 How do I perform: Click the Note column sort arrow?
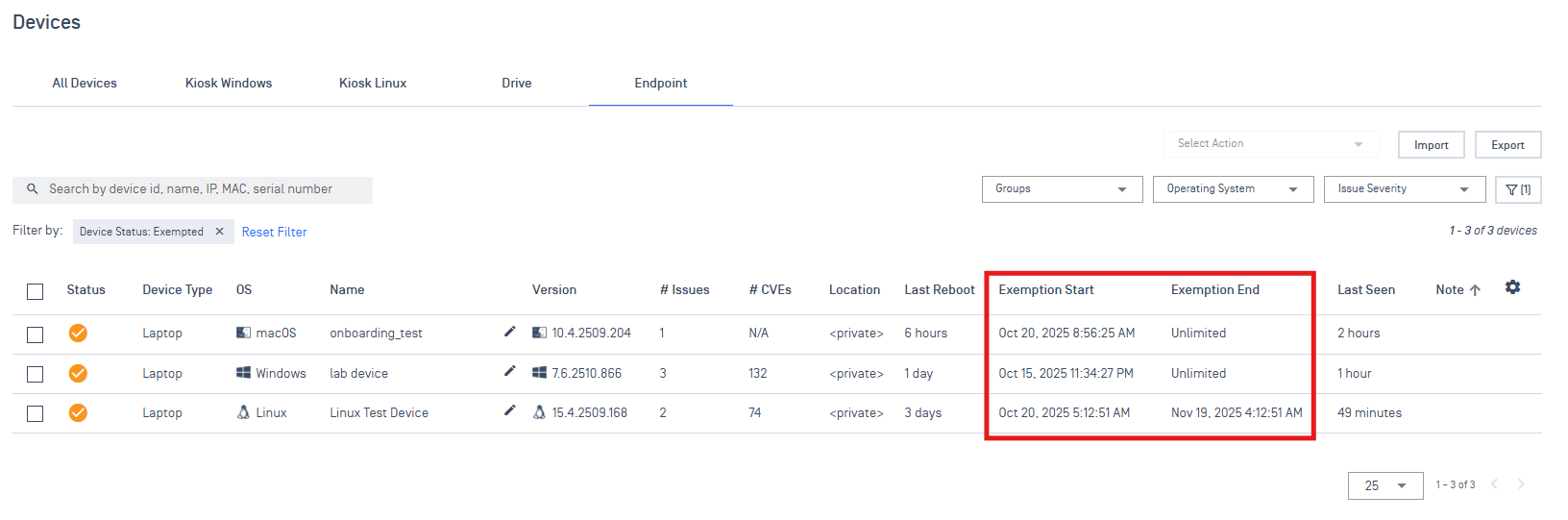1475,290
